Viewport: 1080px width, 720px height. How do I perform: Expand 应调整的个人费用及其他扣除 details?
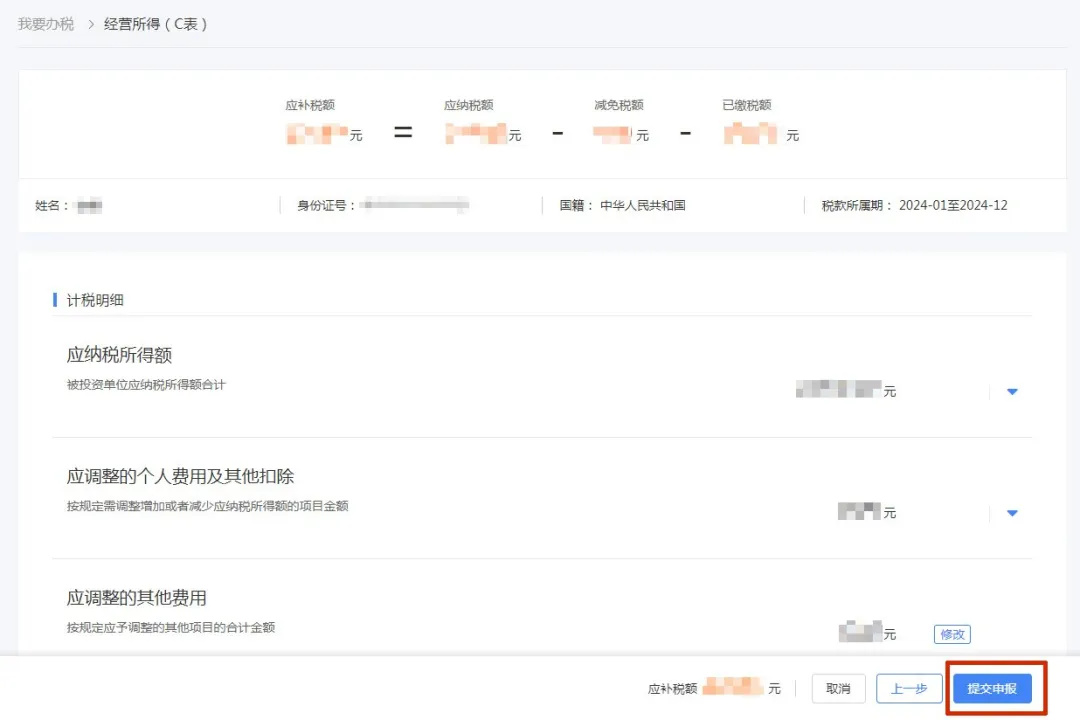pyautogui.click(x=1011, y=512)
